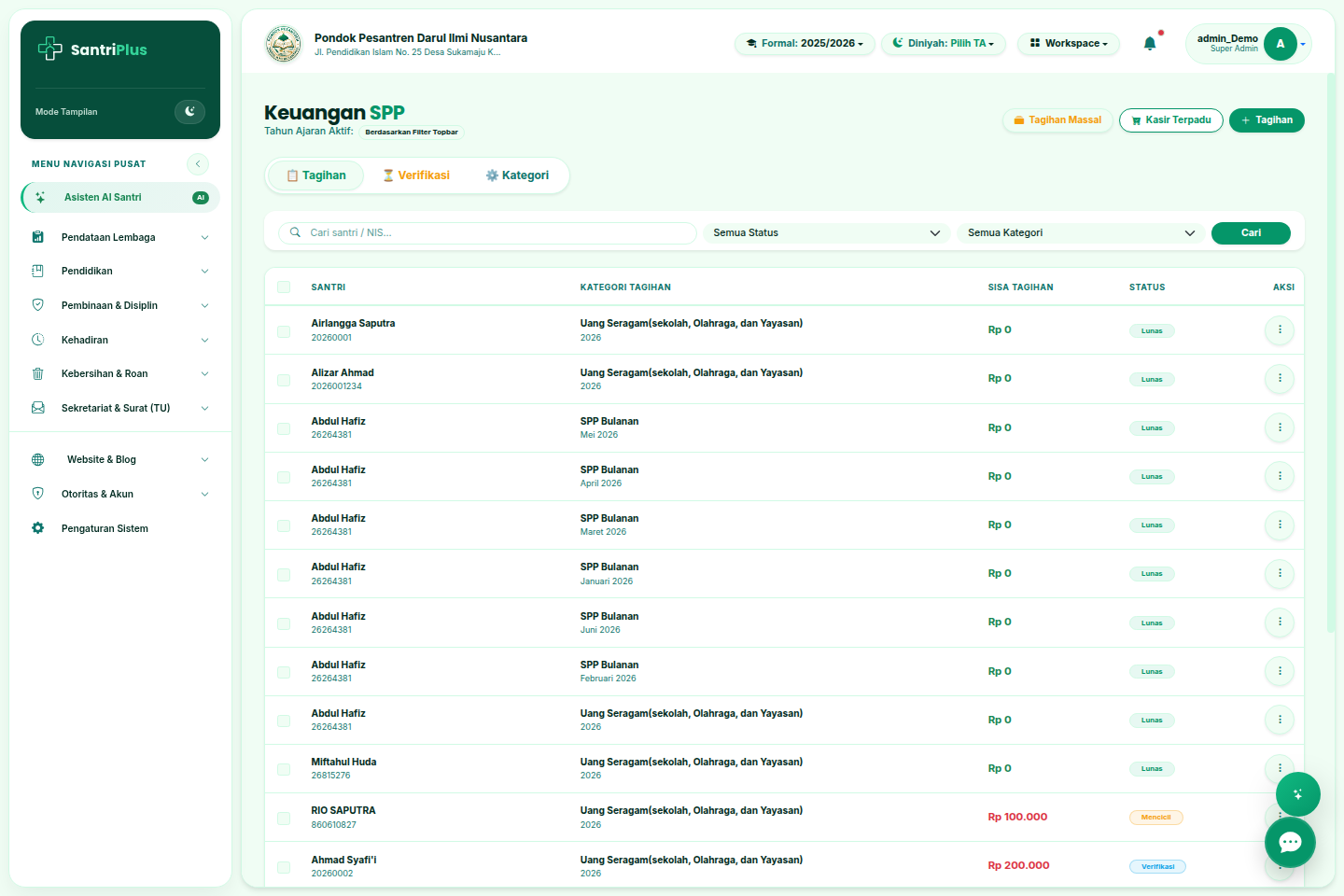Screen dimensions: 1344x896
Task: Click the Rp 200.000 remaining bill amount
Action: pyautogui.click(x=1018, y=866)
